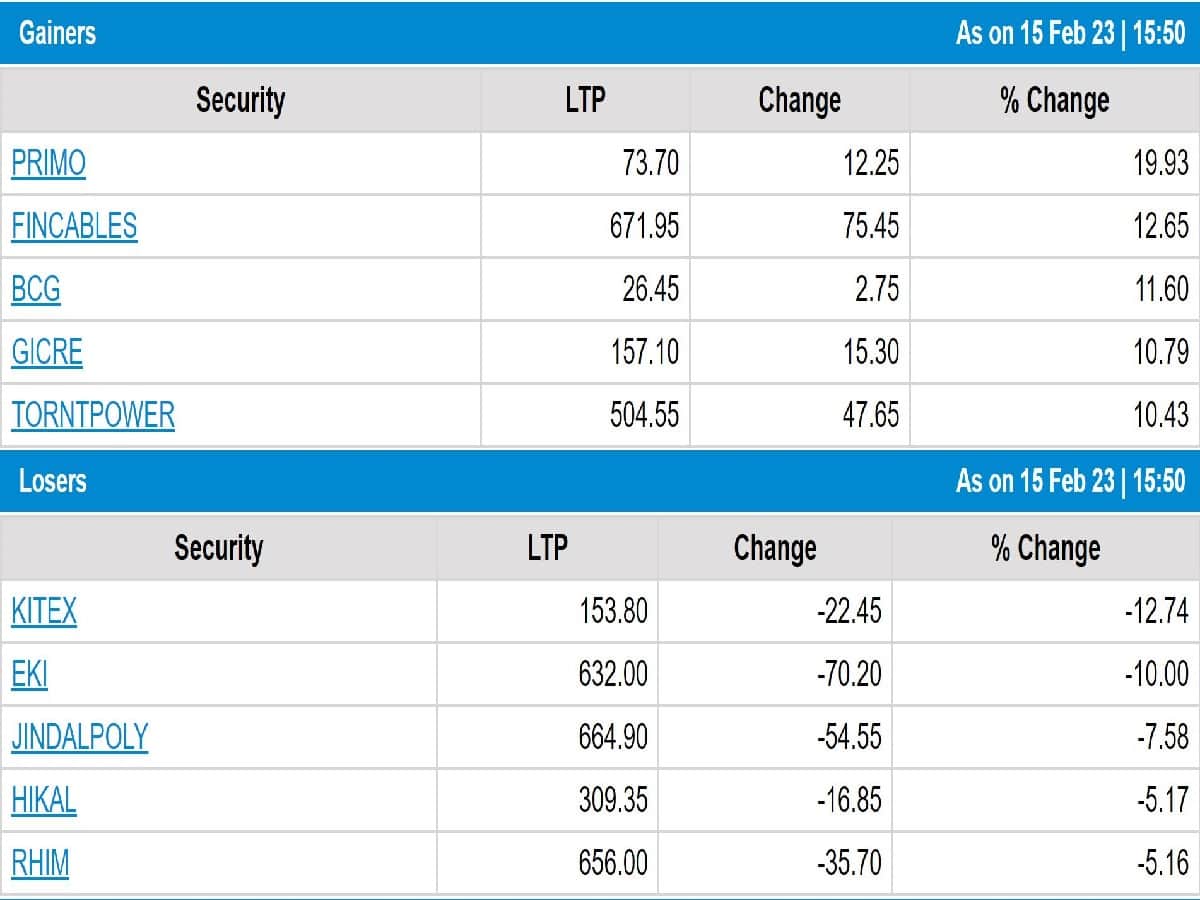Select the Losers section banner
Image resolution: width=1200 pixels, height=900 pixels.
click(x=52, y=481)
